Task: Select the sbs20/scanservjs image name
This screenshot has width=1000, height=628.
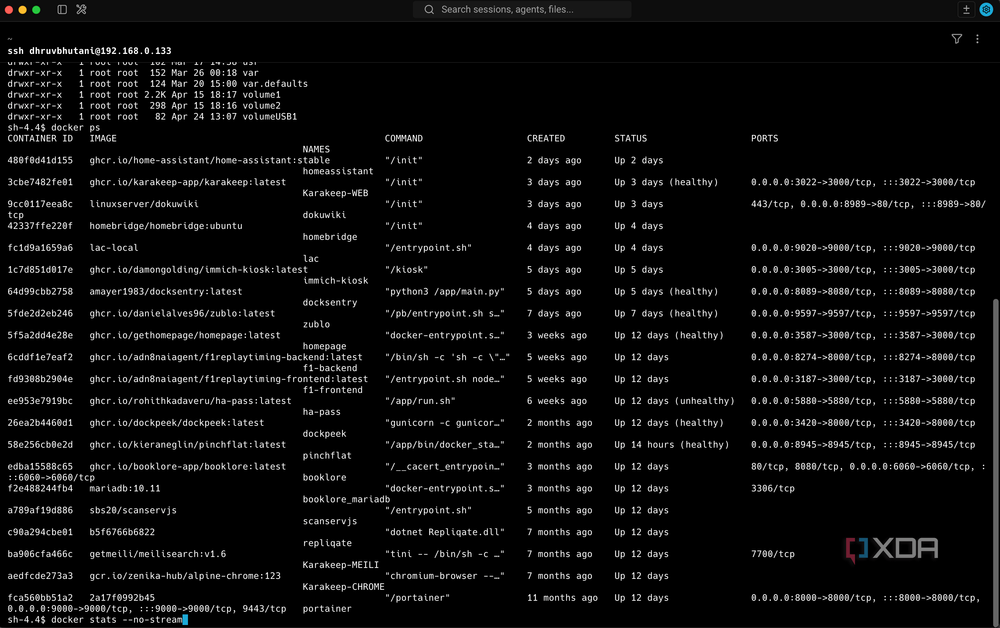Action: (133, 510)
